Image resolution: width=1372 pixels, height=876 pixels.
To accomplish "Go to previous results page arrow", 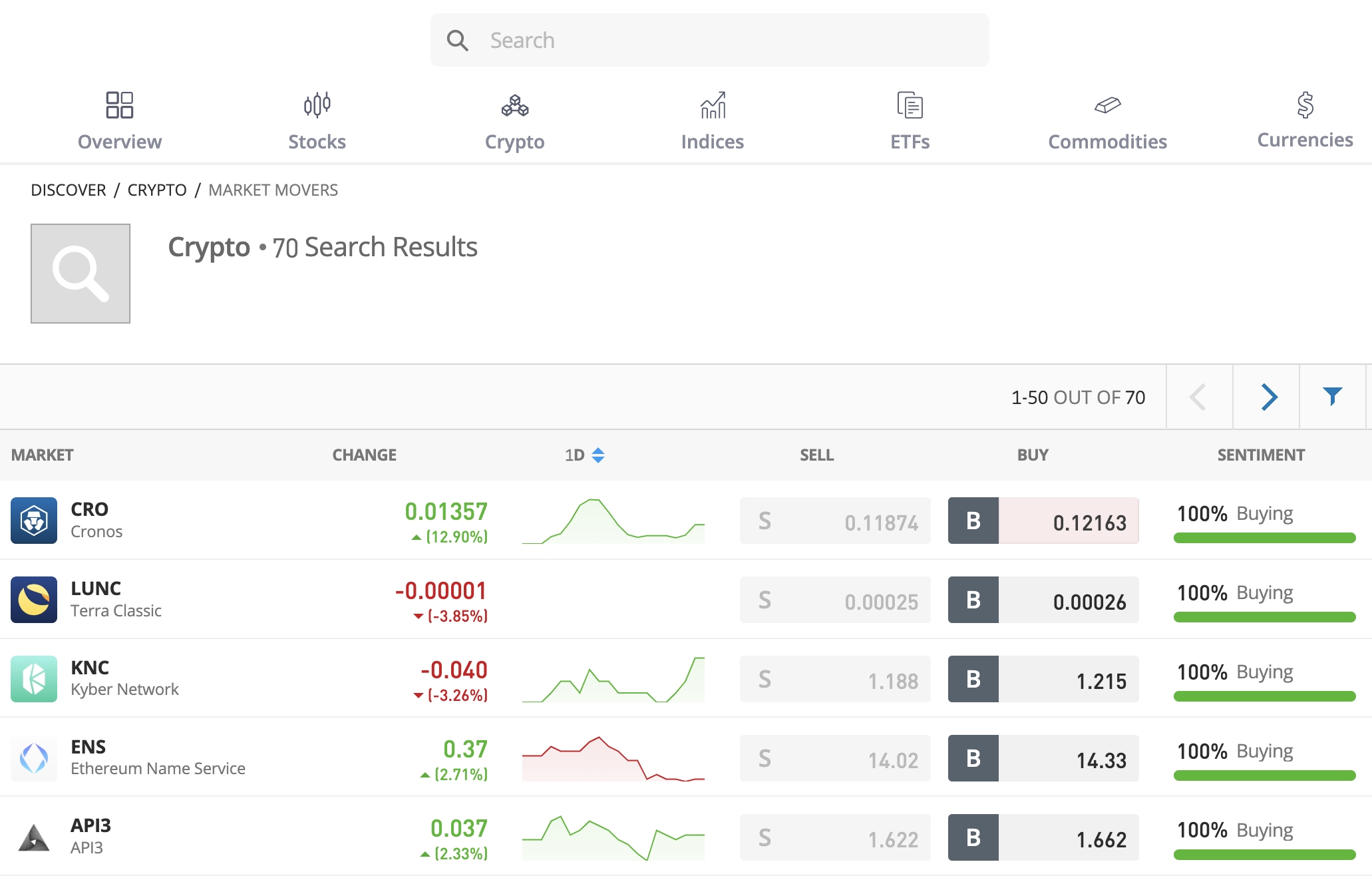I will tap(1199, 397).
